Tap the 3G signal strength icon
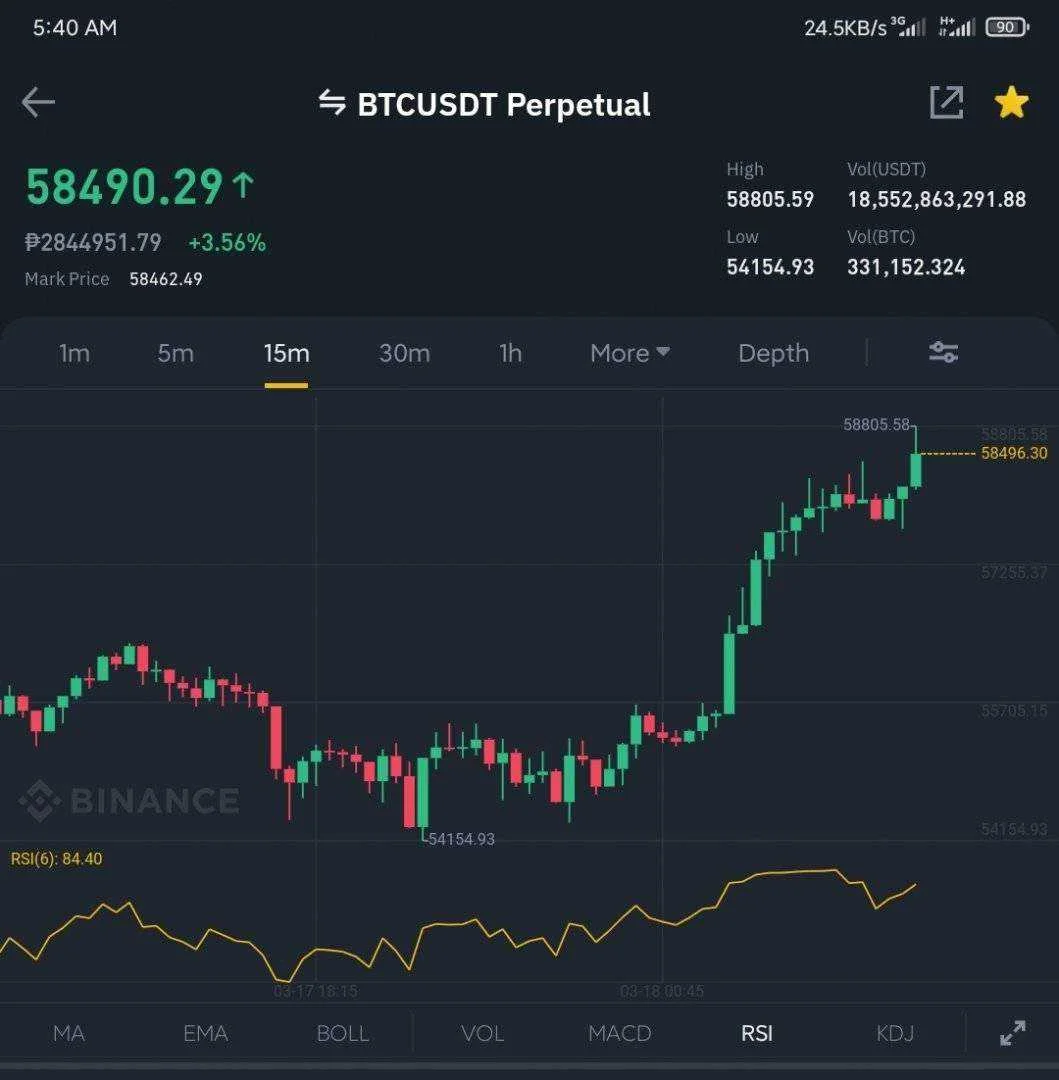Image resolution: width=1059 pixels, height=1080 pixels. [909, 26]
